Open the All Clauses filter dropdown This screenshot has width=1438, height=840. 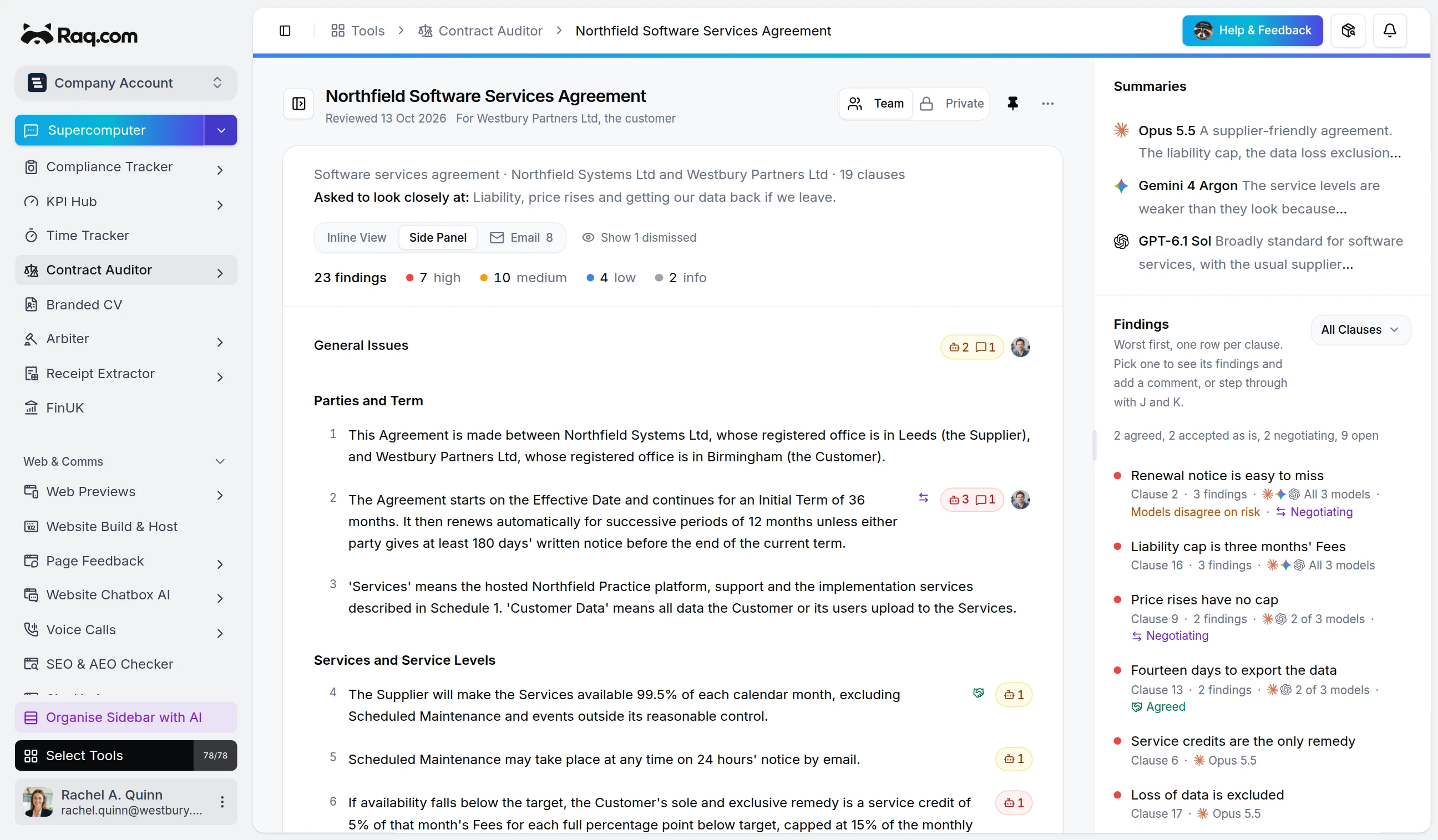1360,329
